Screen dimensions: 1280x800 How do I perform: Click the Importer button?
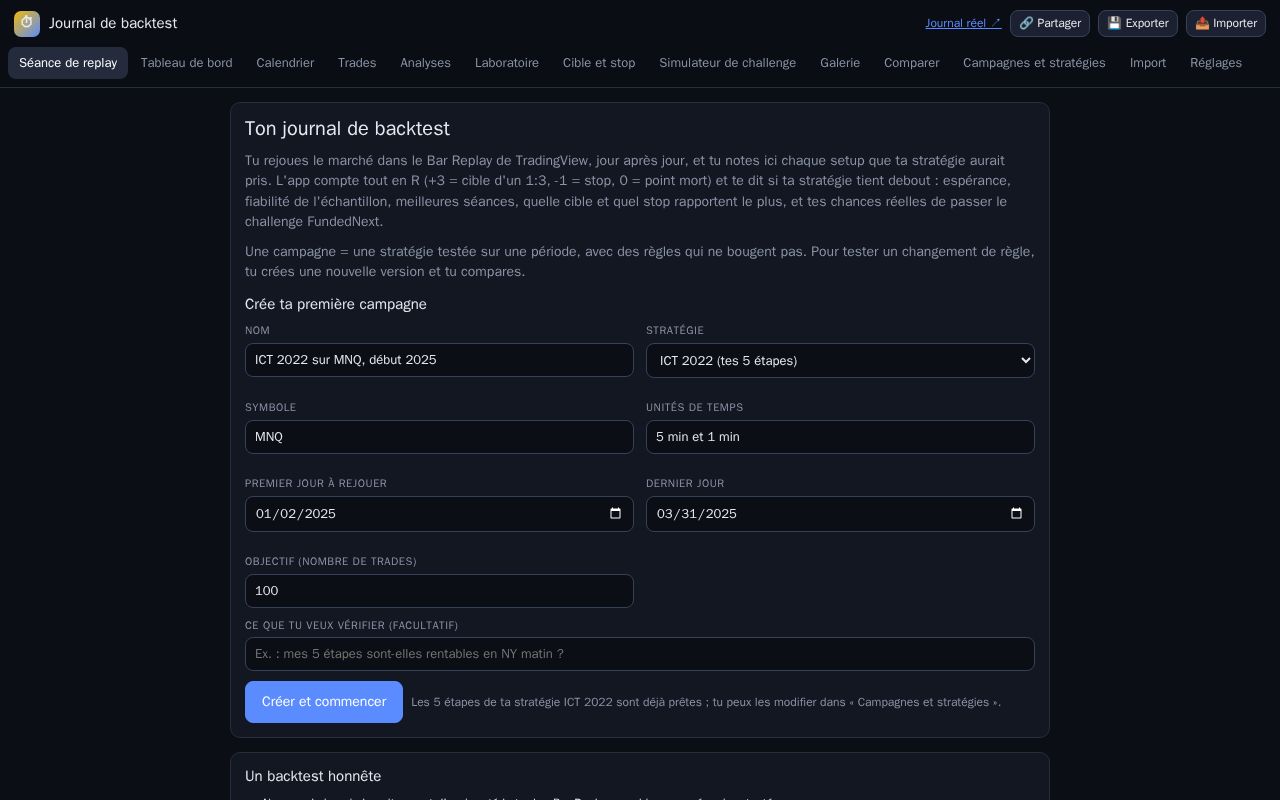[1226, 23]
